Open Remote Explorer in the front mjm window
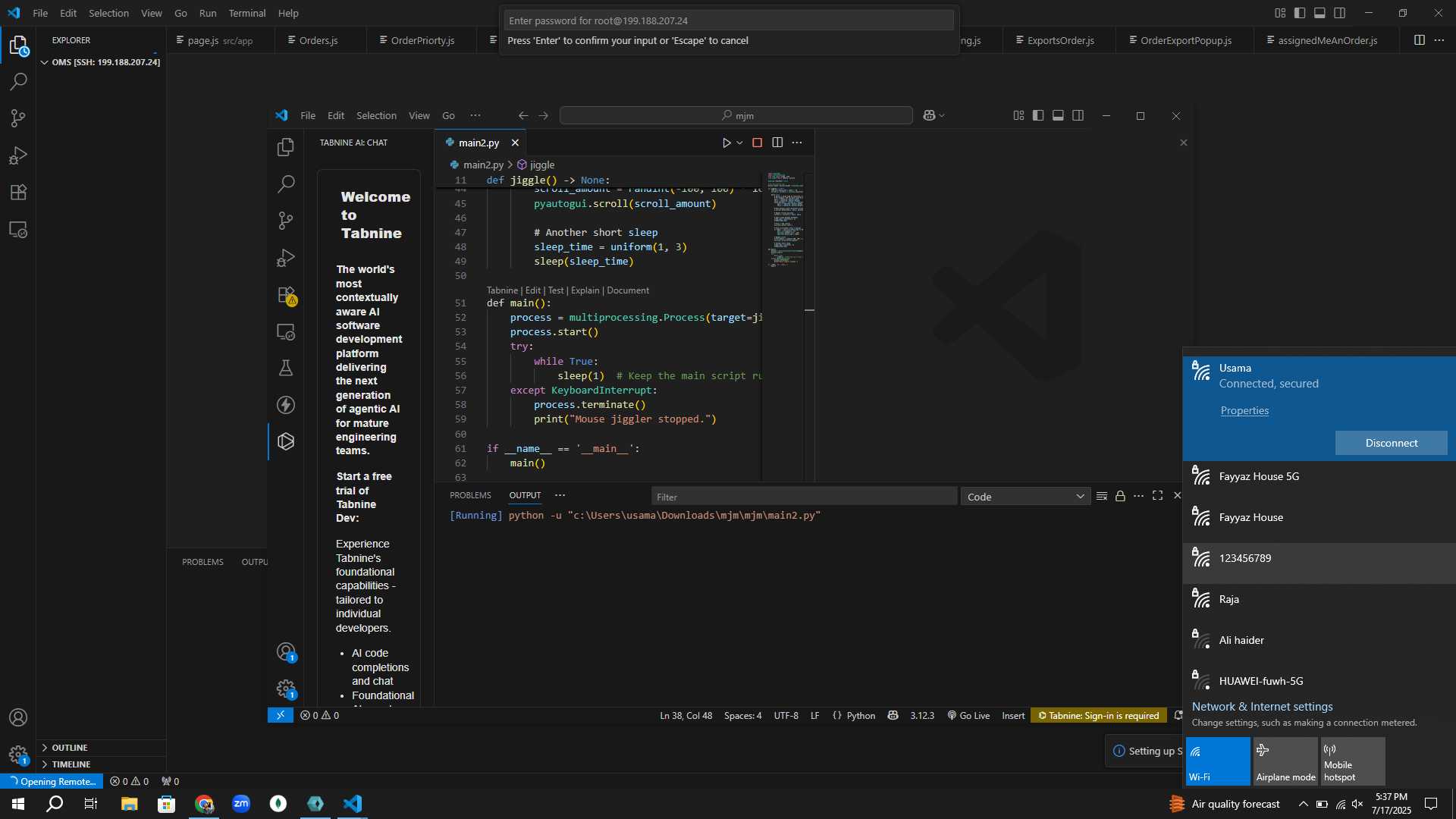 [x=286, y=331]
